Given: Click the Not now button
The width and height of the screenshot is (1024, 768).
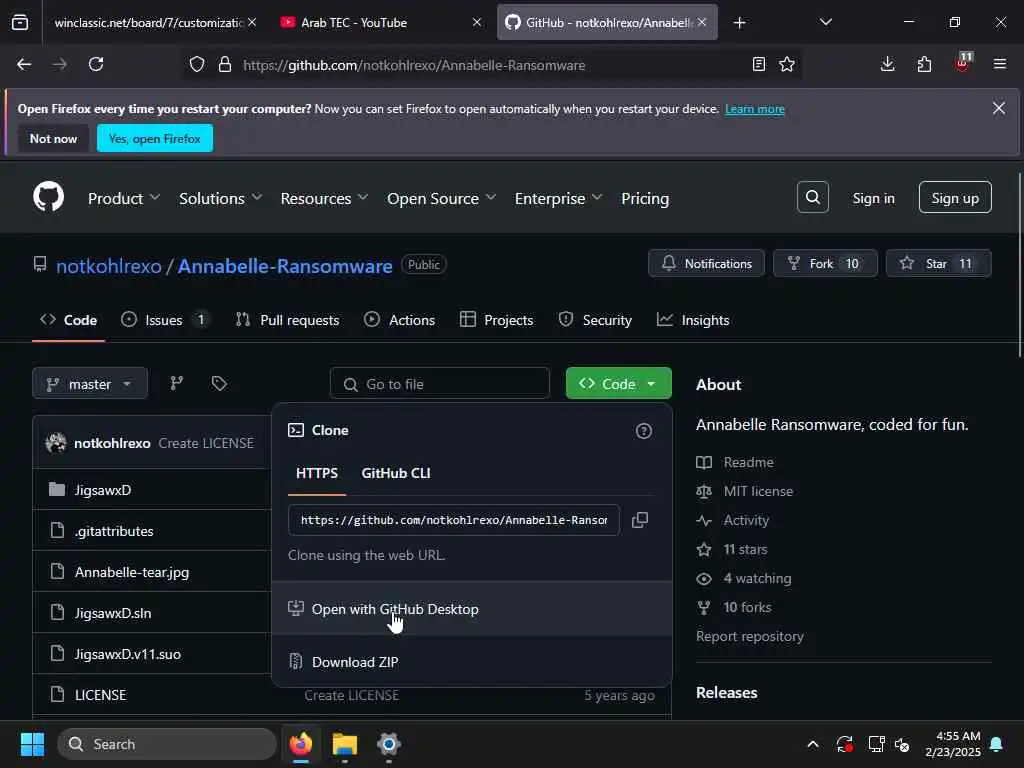Looking at the screenshot, I should 53,138.
